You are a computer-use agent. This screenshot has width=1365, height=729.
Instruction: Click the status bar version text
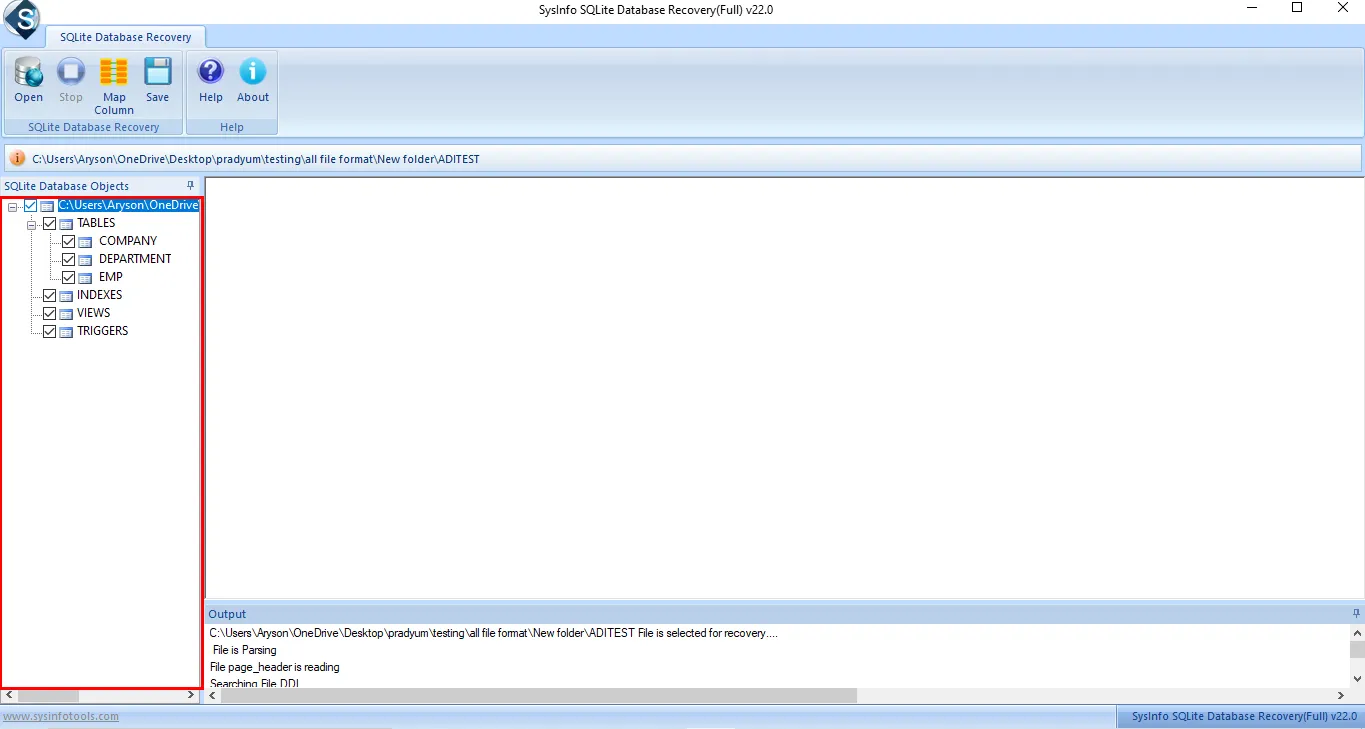(x=1244, y=716)
